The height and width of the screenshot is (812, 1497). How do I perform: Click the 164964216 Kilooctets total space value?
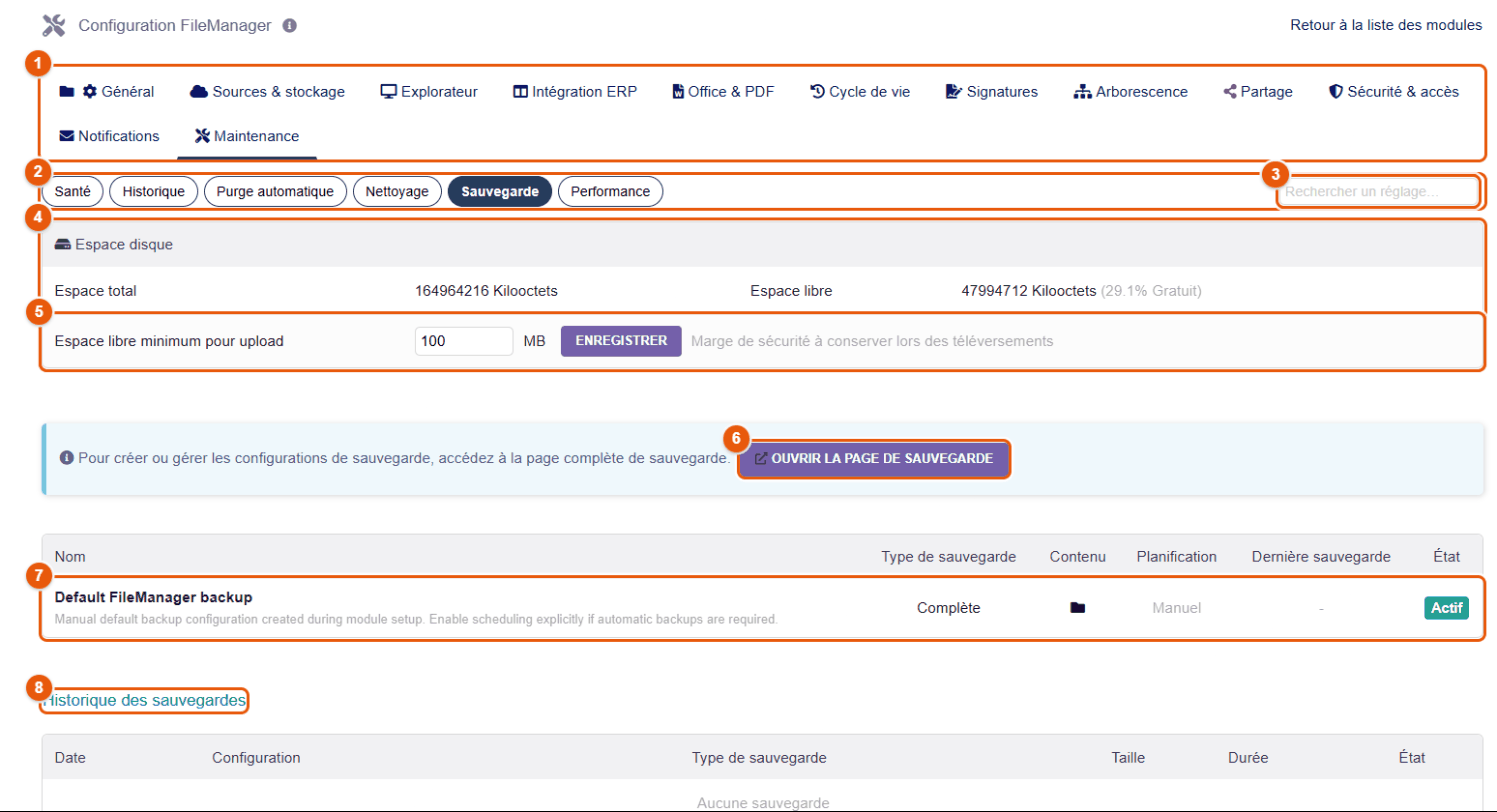click(x=486, y=291)
